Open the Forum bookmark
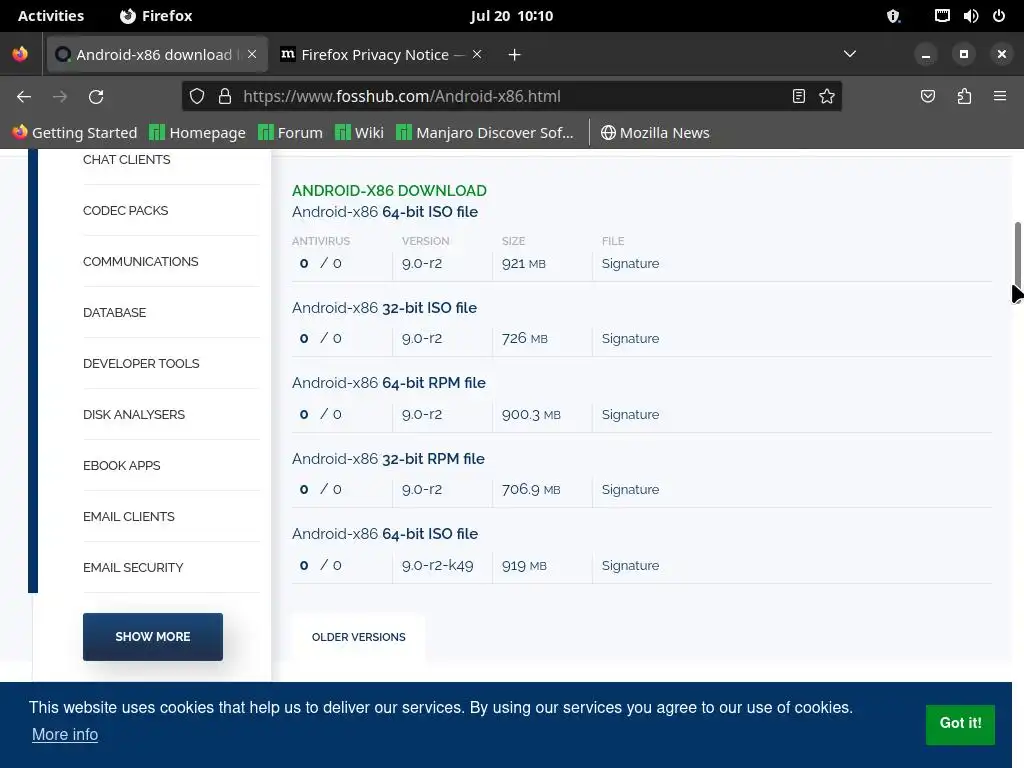 [291, 133]
